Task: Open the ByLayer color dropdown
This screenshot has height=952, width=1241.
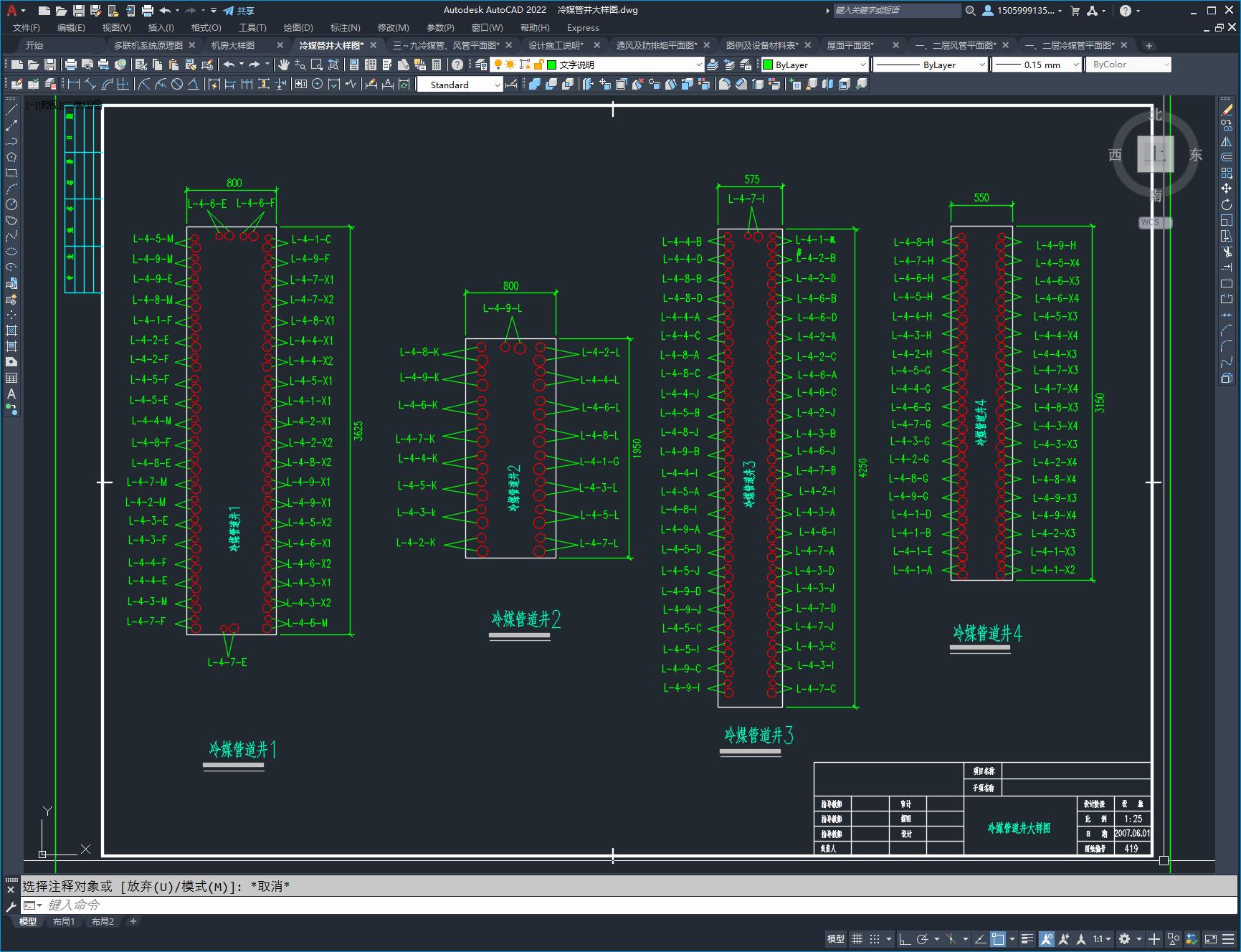Action: pyautogui.click(x=814, y=65)
